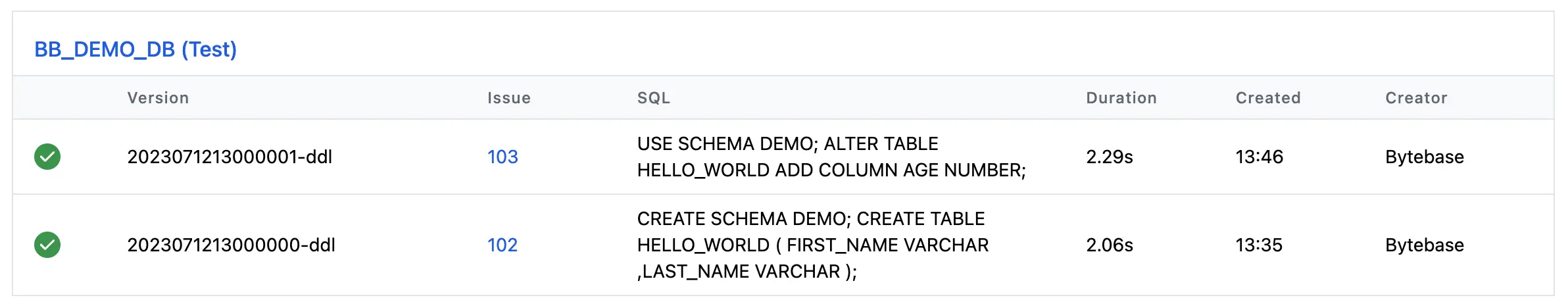Click the SQL column header
This screenshot has height=304, width=1568.
(653, 98)
